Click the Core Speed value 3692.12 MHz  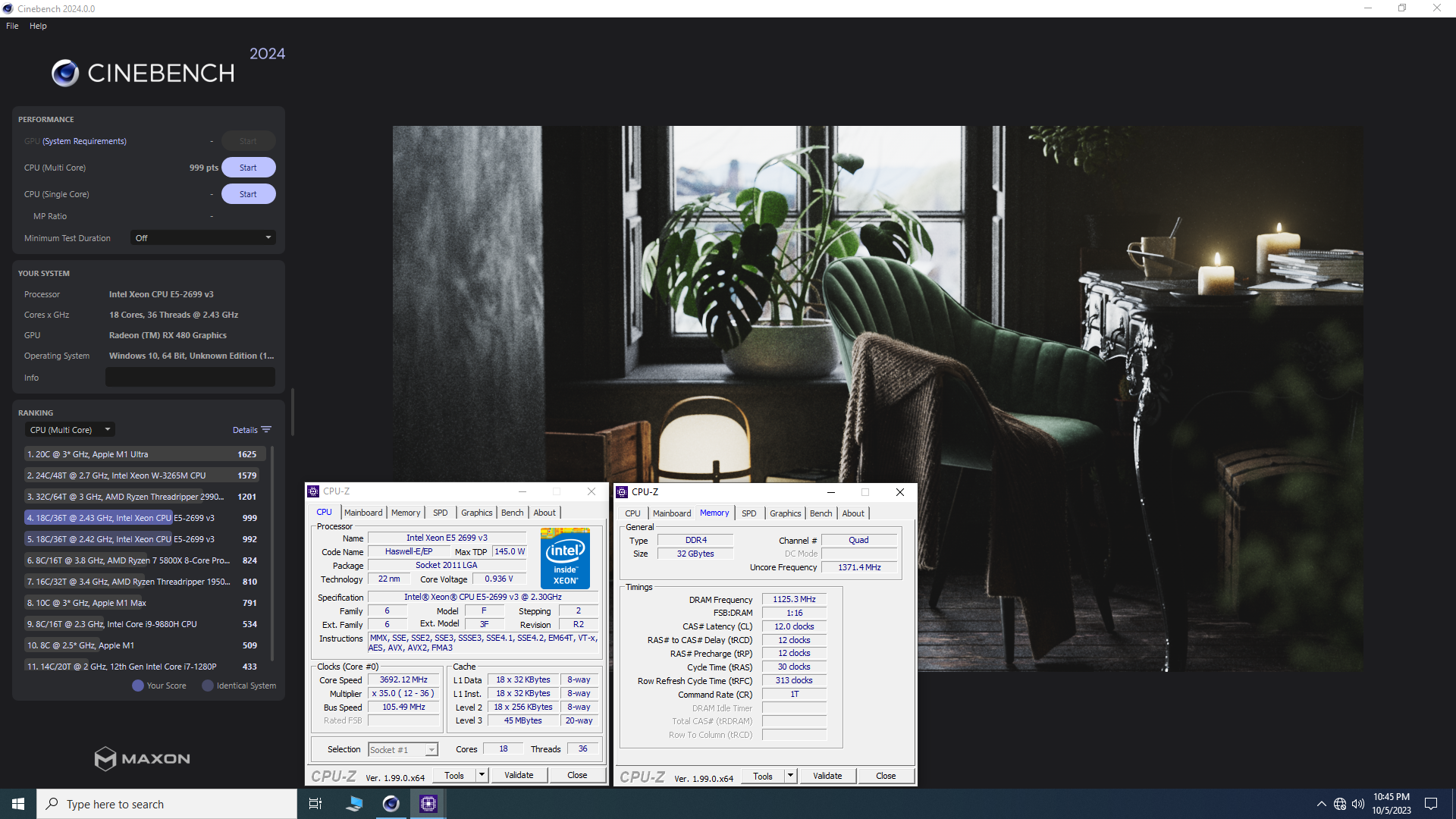(403, 680)
